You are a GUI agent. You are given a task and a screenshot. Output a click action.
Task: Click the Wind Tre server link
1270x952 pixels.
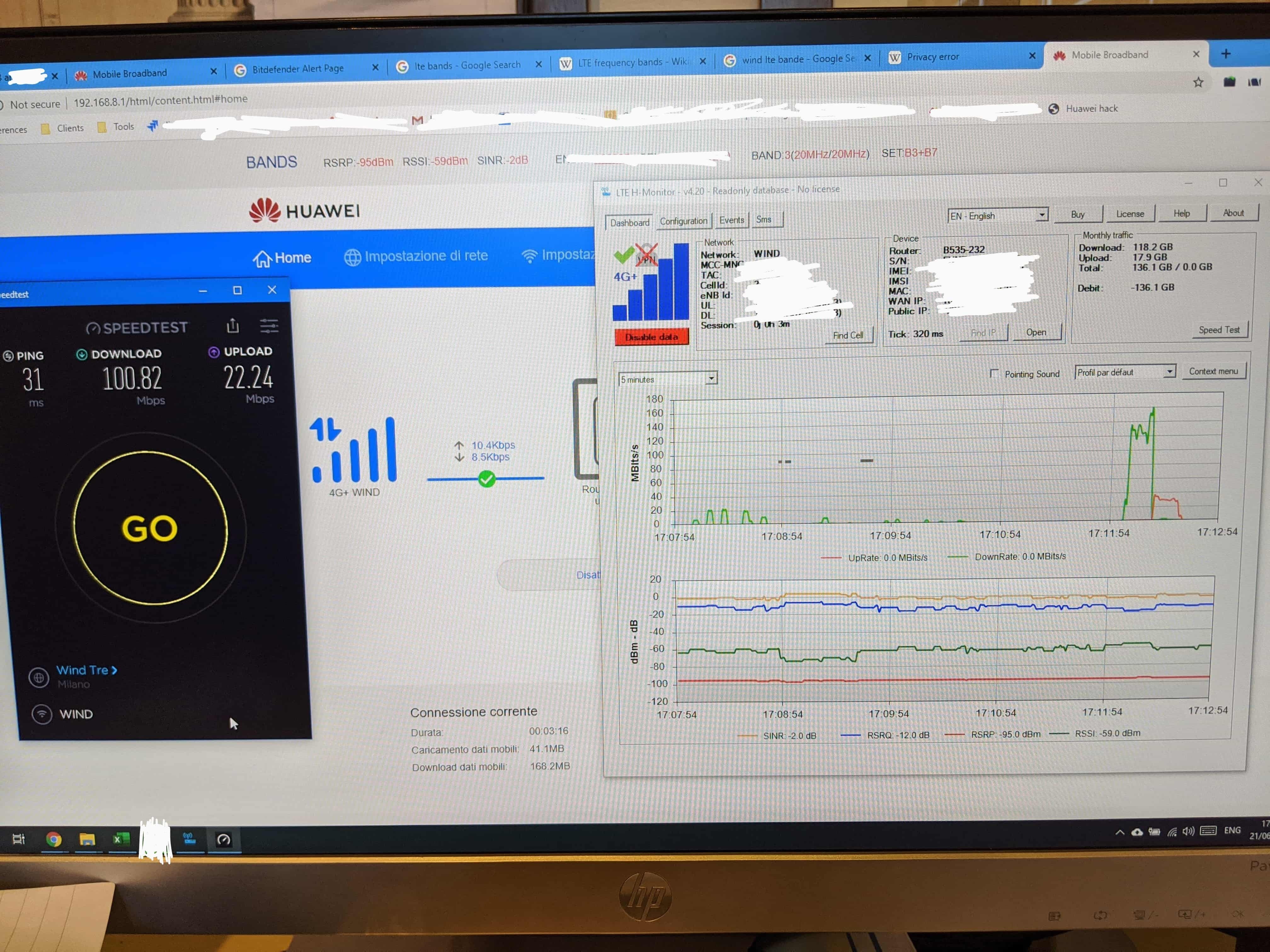click(x=86, y=670)
